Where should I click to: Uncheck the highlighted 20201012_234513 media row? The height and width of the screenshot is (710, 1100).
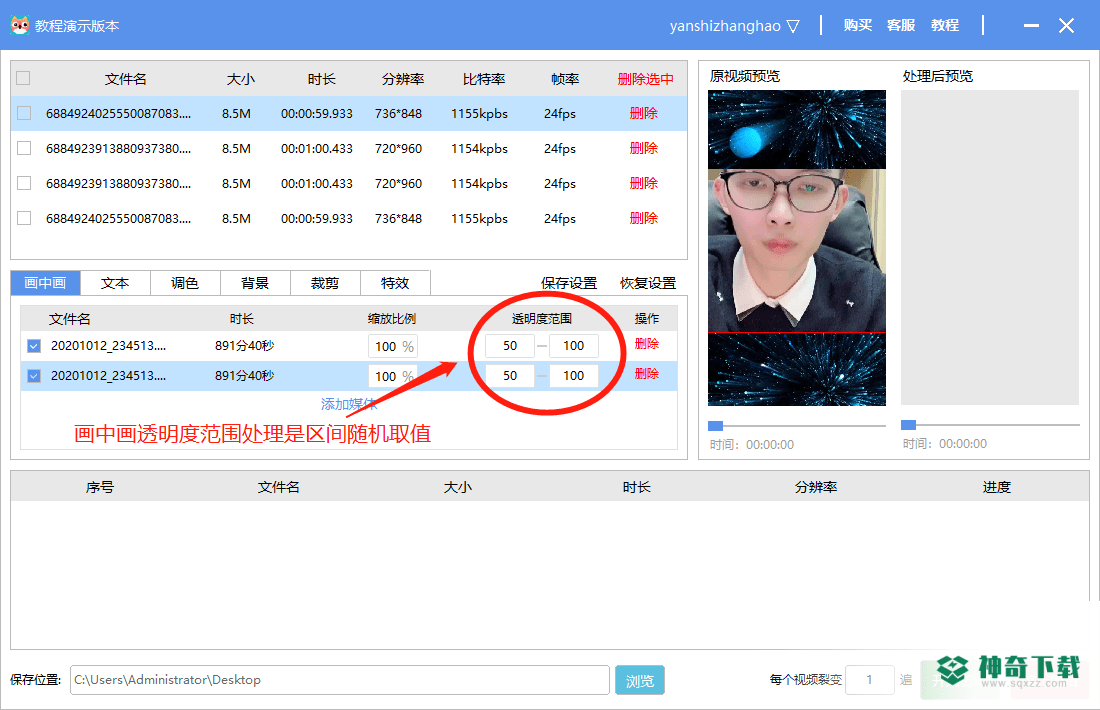coord(34,376)
